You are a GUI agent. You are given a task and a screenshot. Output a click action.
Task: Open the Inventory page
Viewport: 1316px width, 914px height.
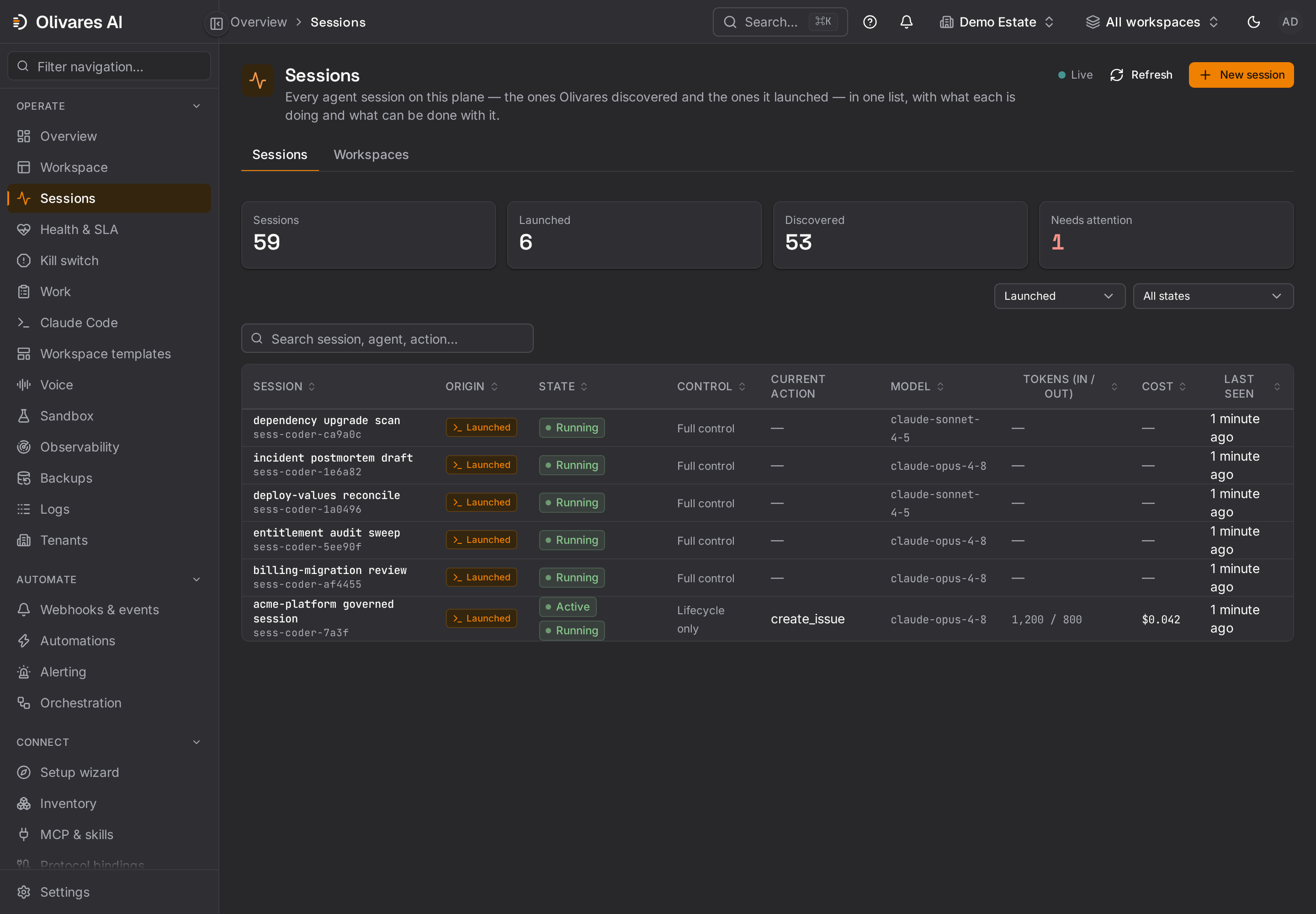[x=109, y=803]
